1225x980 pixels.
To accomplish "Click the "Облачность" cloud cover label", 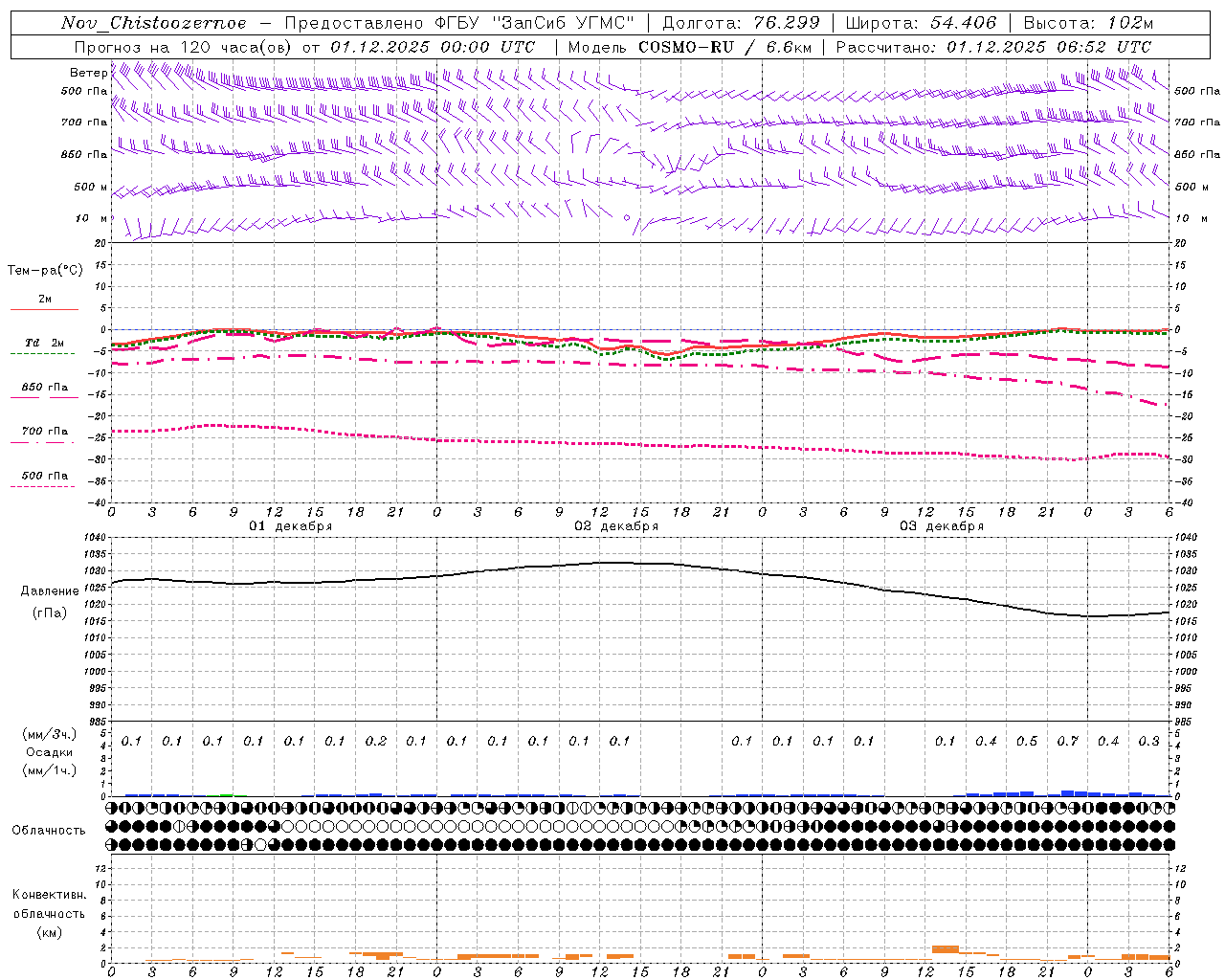I will pos(49,831).
